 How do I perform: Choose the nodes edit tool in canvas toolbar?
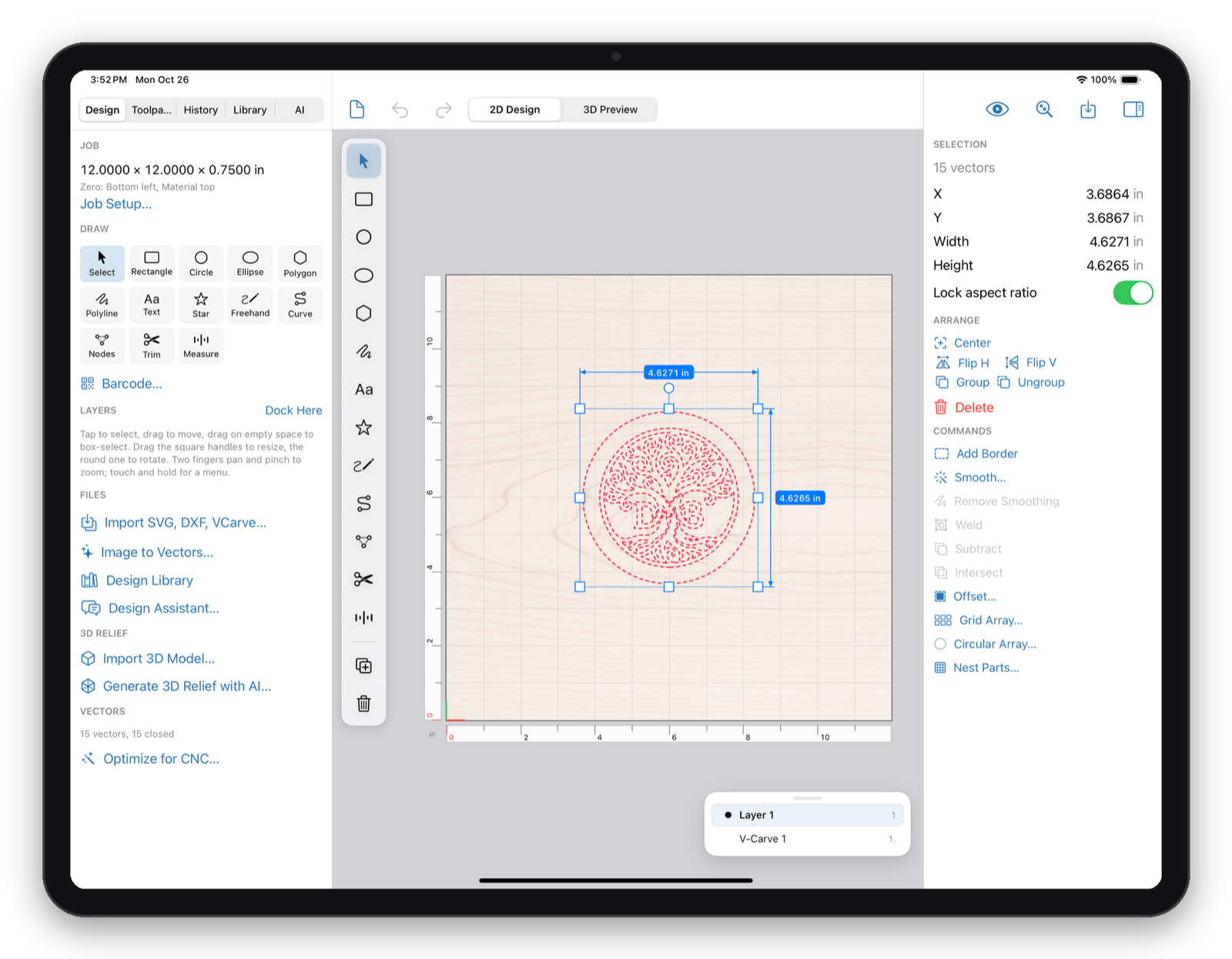tap(363, 542)
